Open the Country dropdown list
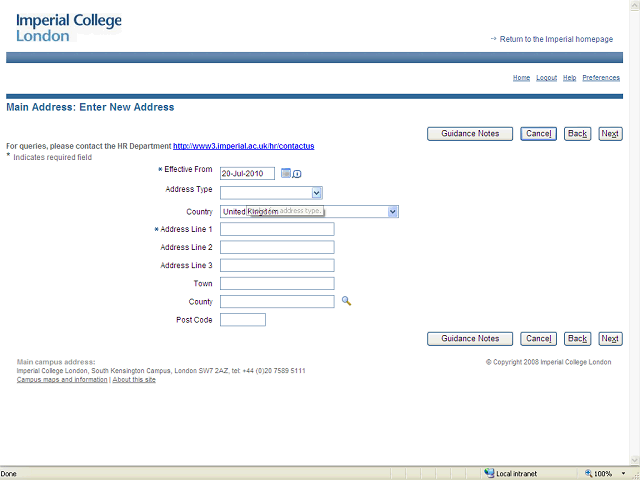The width and height of the screenshot is (640, 480). coord(393,212)
